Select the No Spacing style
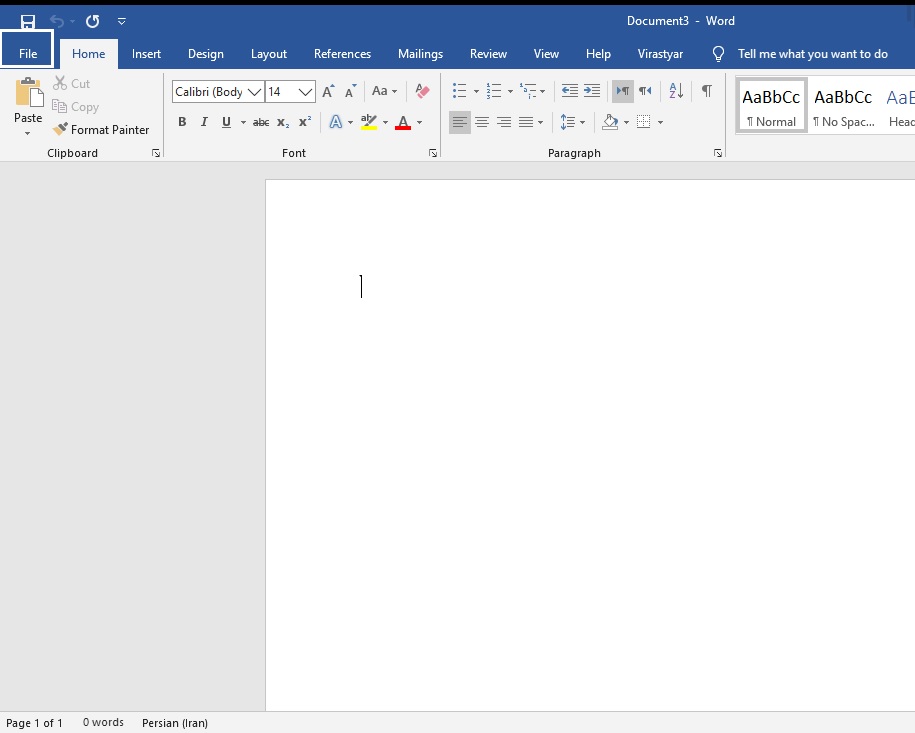 click(x=843, y=106)
